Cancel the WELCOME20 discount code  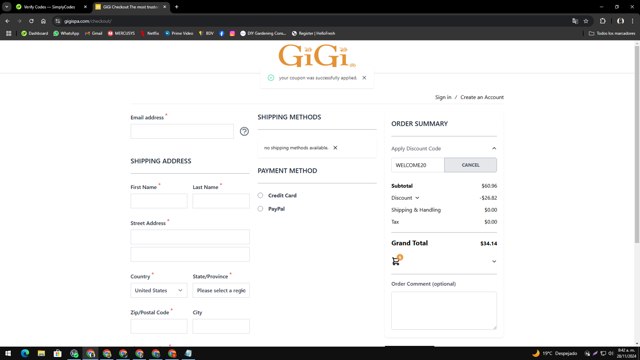point(470,165)
